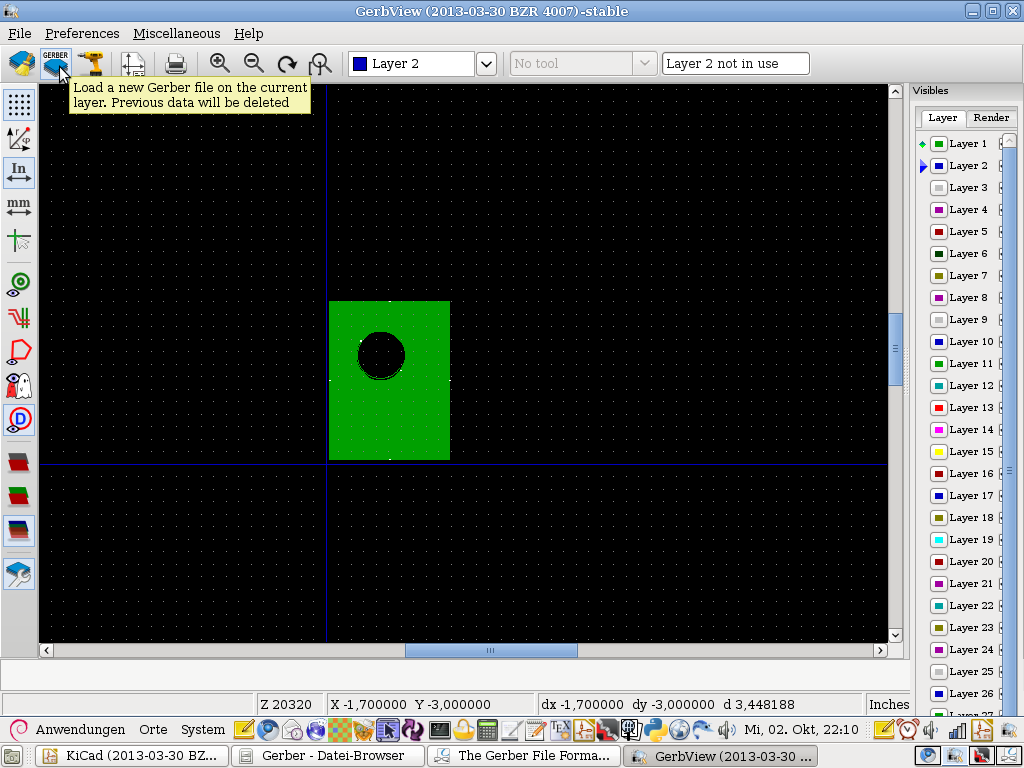Click the Inches units status field

click(888, 705)
